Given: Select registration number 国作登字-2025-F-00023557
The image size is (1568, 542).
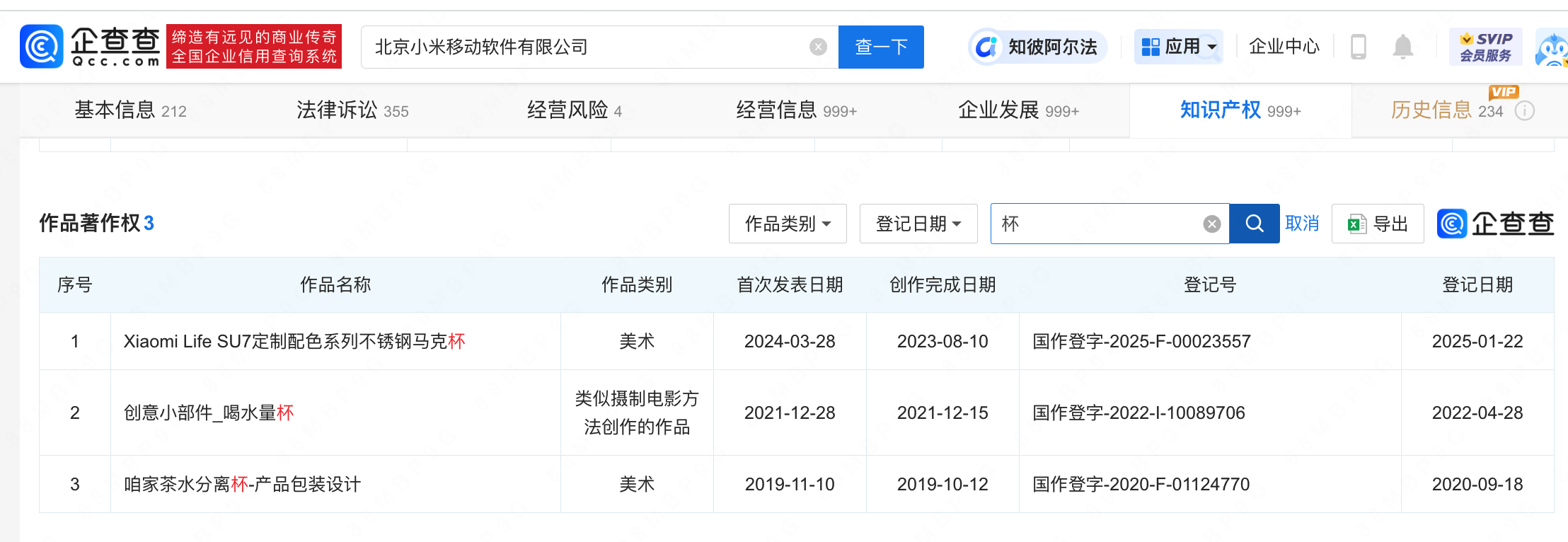Looking at the screenshot, I should [x=1141, y=341].
